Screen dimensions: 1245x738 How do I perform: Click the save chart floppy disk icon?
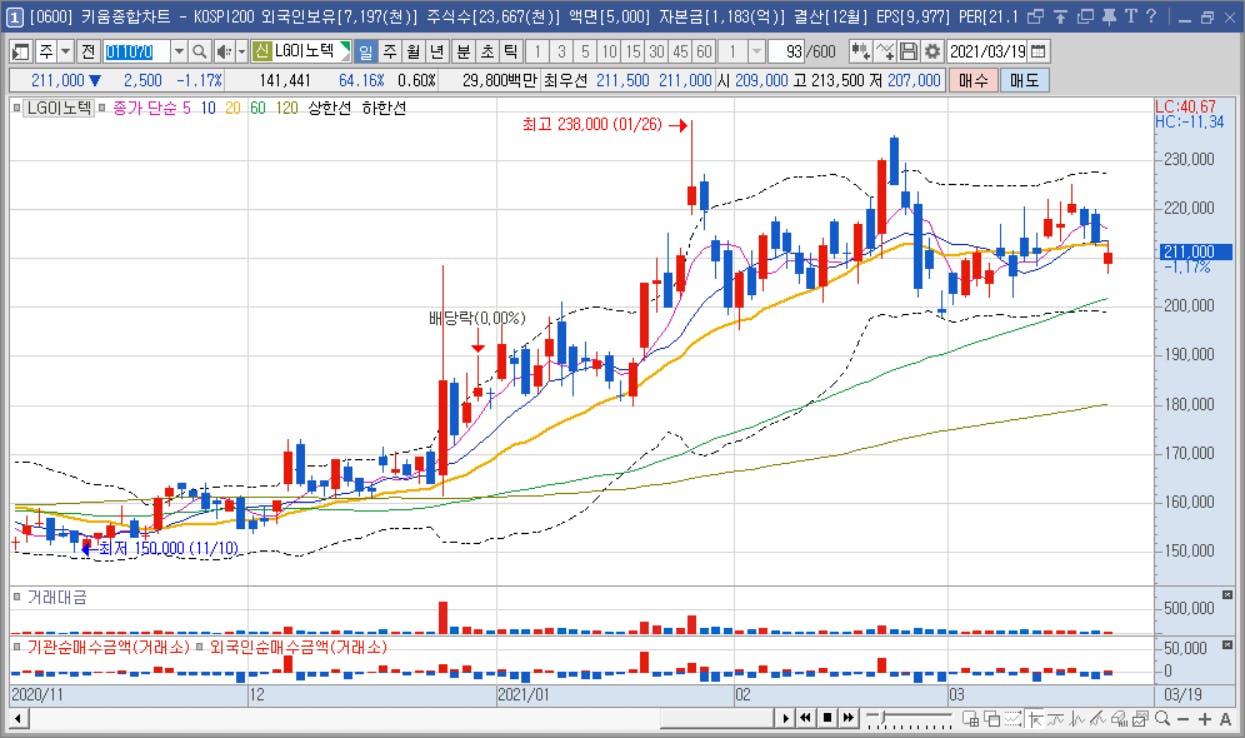tap(909, 51)
